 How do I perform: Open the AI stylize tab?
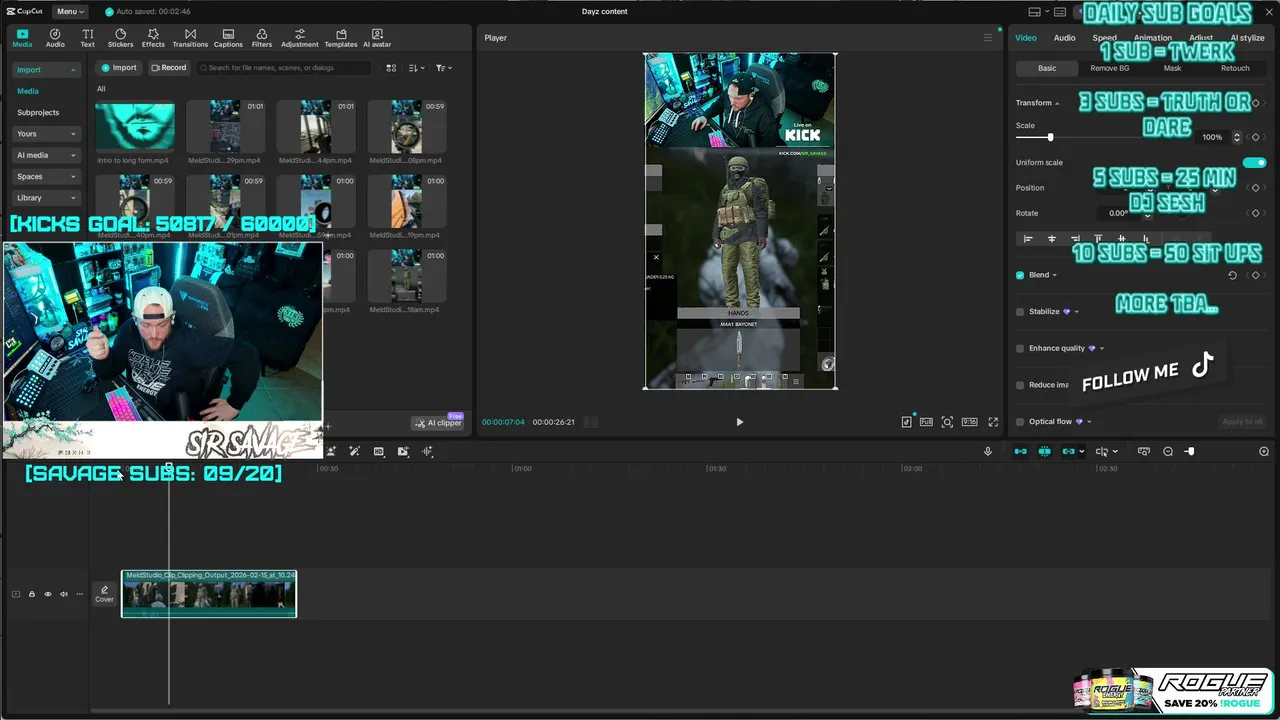(1247, 38)
